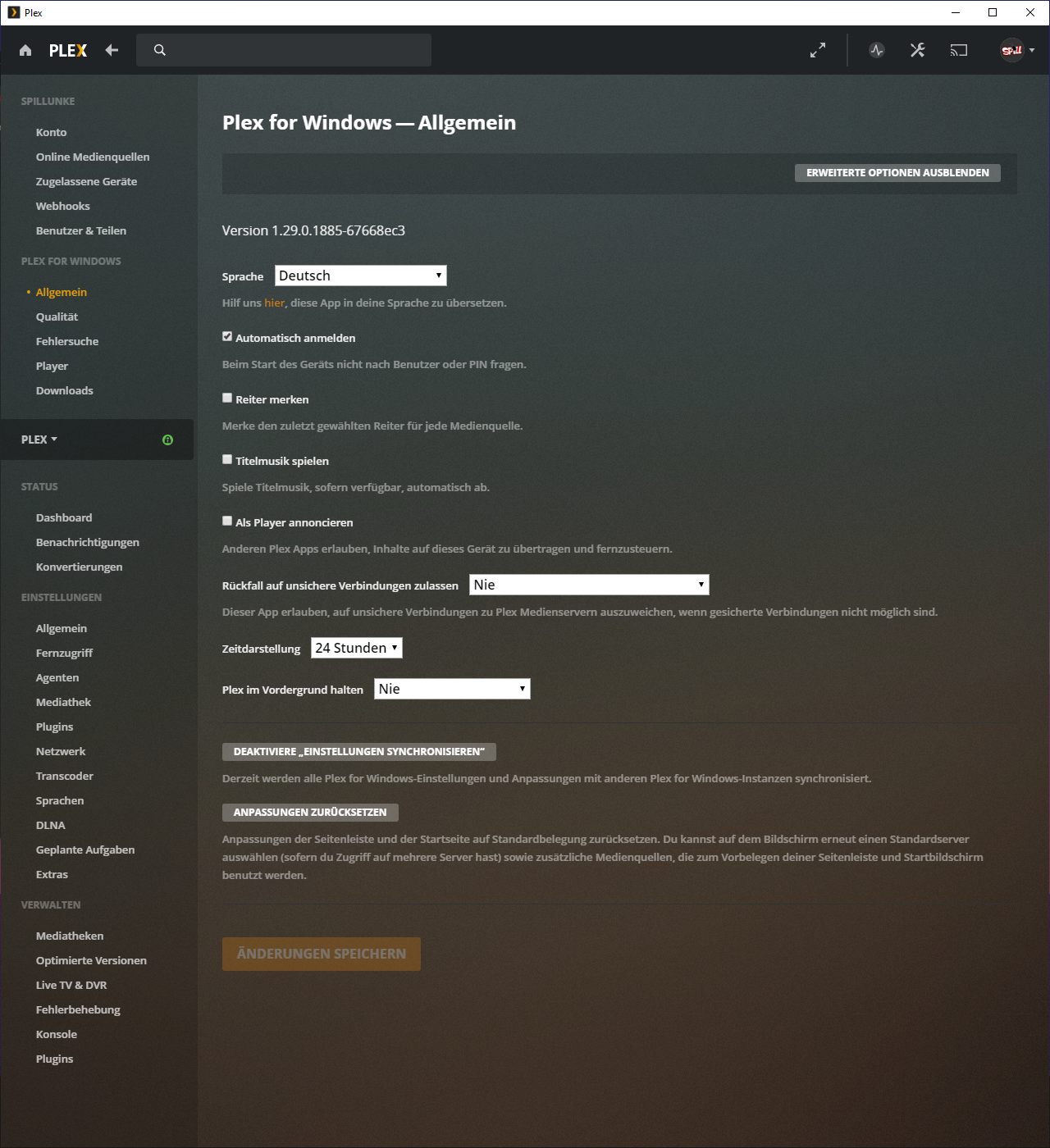This screenshot has width=1050, height=1148.
Task: Open settings via wrench and screwdriver icon
Action: (x=918, y=50)
